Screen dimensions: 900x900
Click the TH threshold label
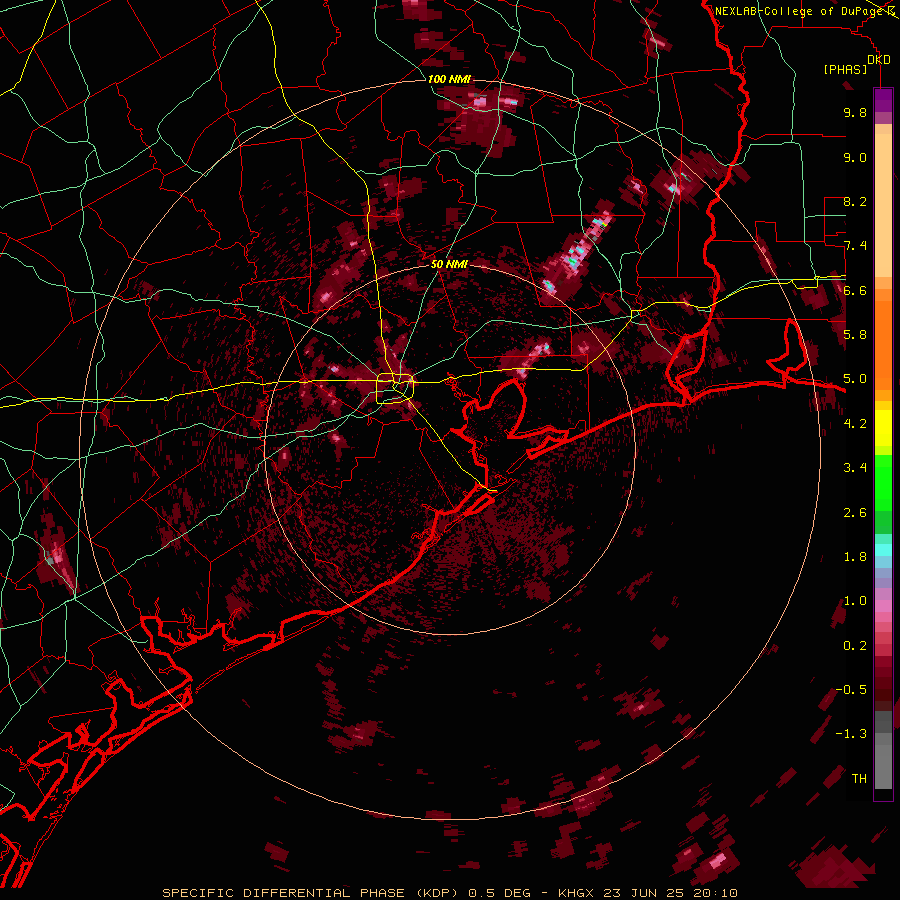859,779
